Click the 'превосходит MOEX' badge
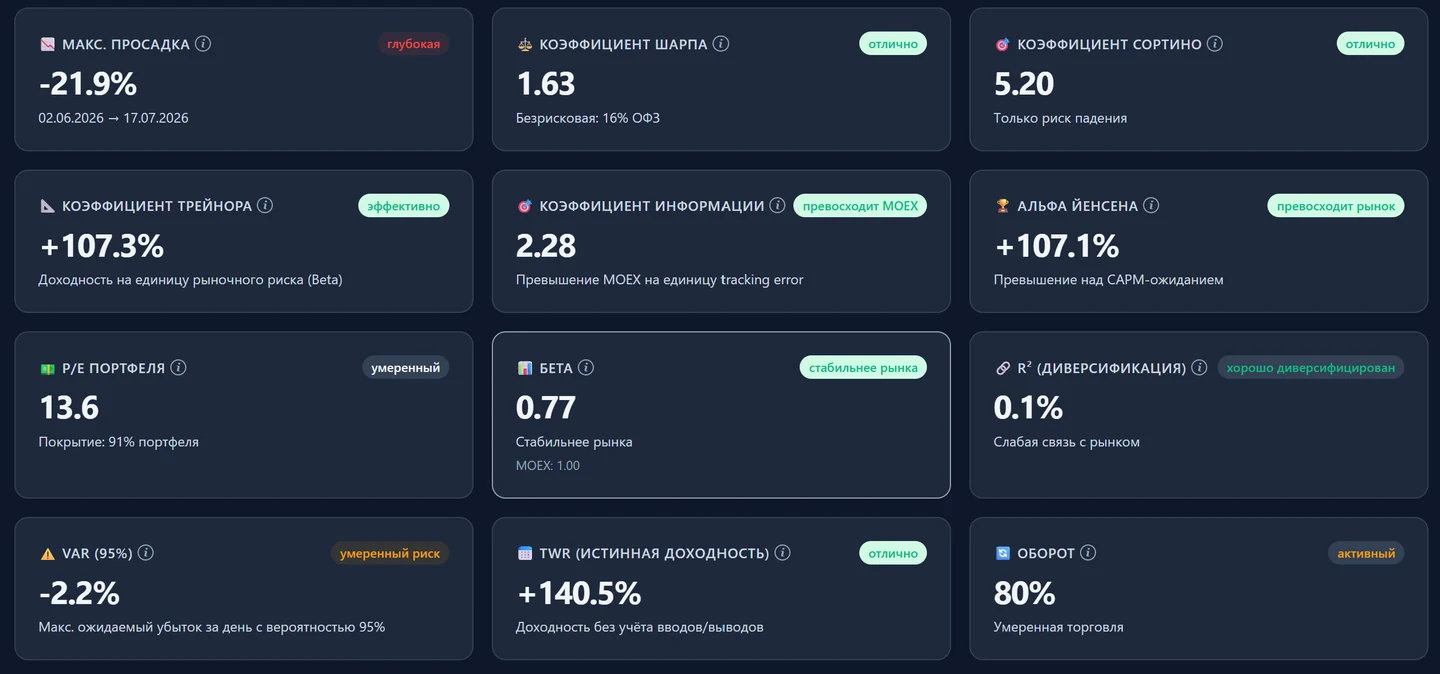Screen dimensions: 1440x674 pos(860,206)
